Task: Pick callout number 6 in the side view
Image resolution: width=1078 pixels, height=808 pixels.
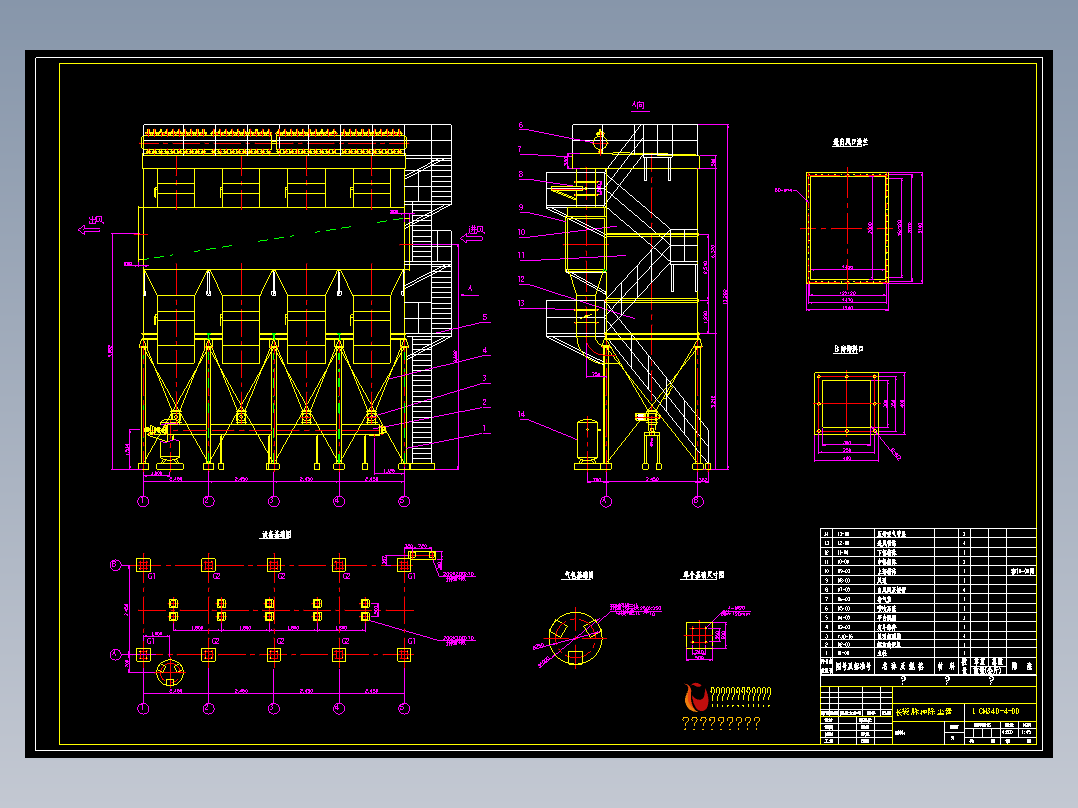Action: tap(520, 126)
